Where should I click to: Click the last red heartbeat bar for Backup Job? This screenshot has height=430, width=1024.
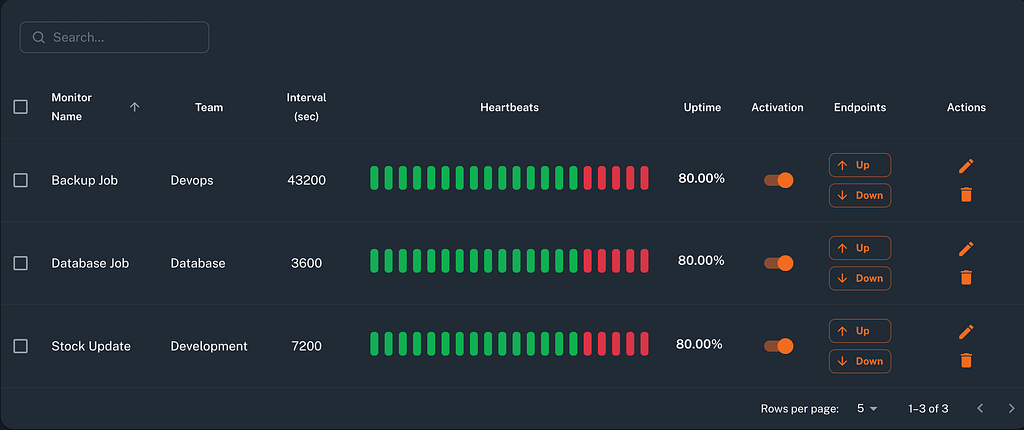[x=645, y=178]
